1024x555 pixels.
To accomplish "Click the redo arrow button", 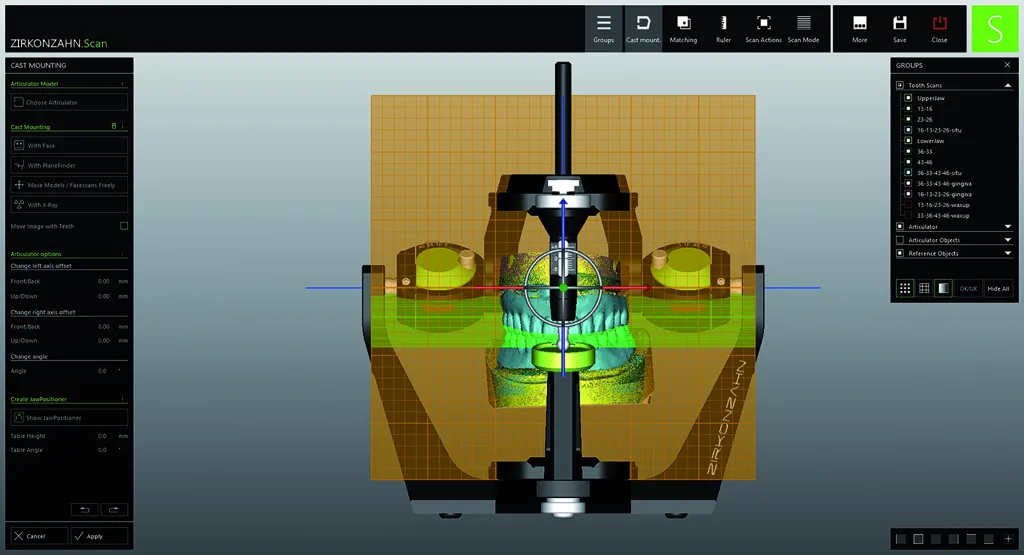I will click(114, 509).
